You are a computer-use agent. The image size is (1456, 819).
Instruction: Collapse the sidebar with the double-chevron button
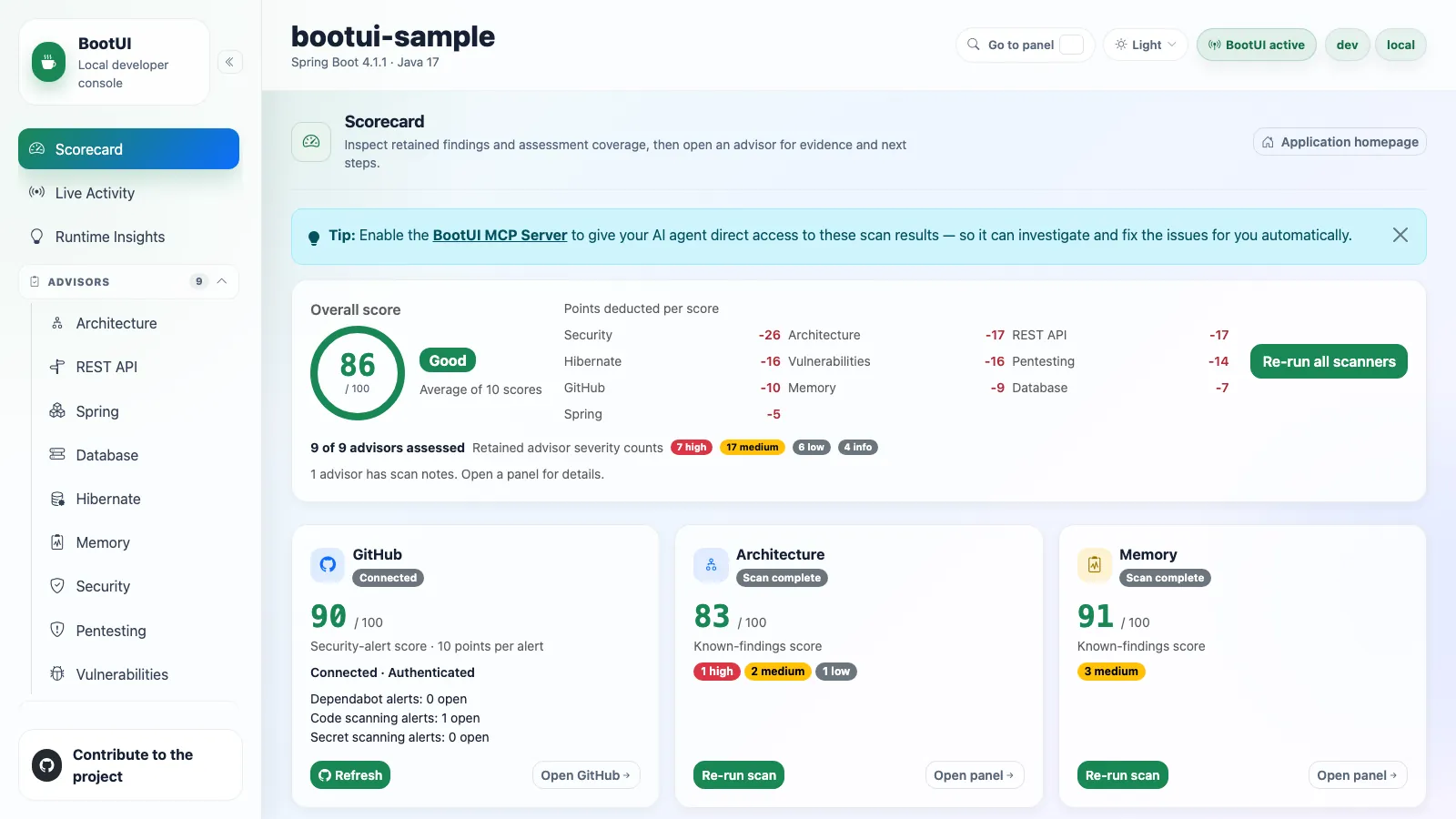click(229, 62)
